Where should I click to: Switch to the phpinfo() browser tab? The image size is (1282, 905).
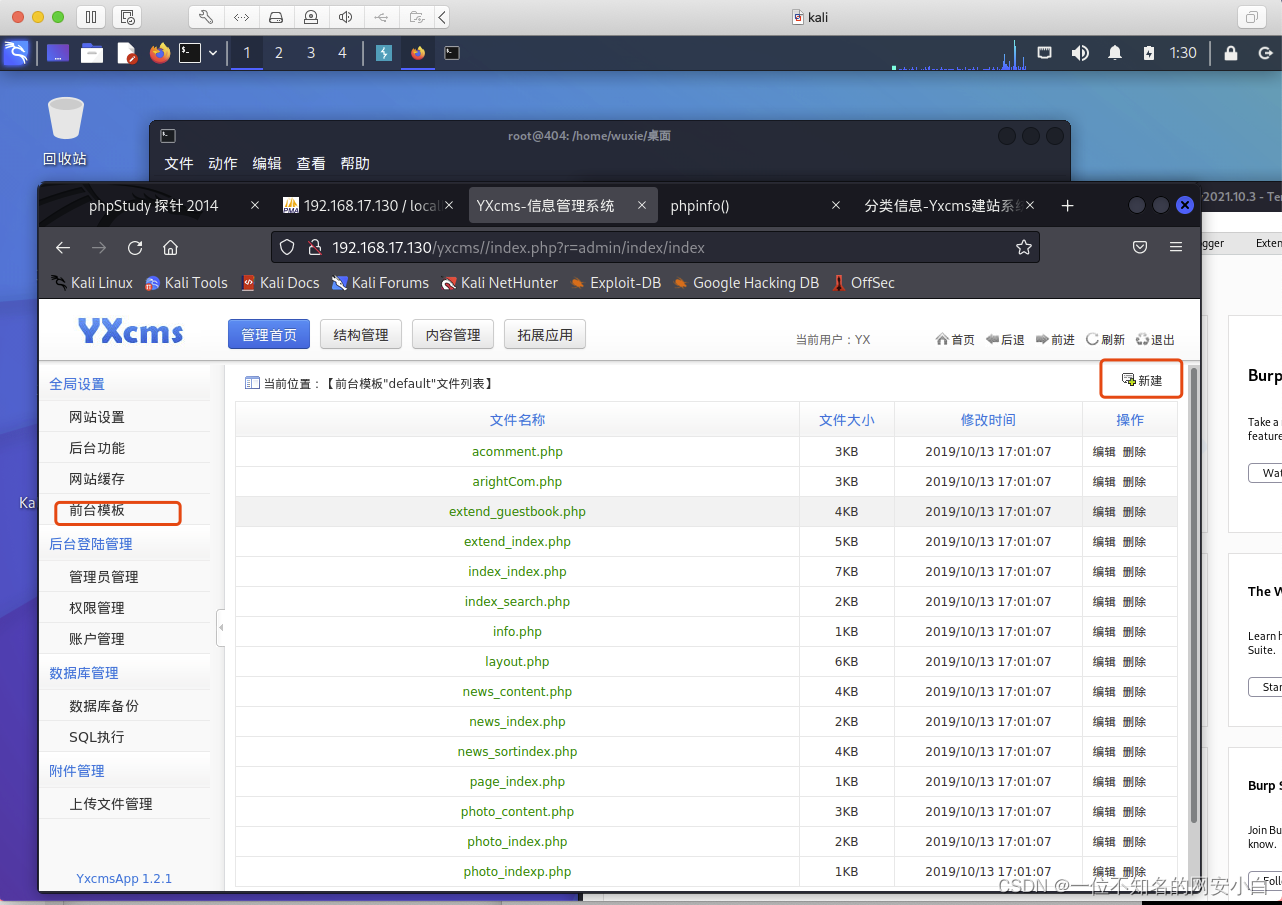pyautogui.click(x=700, y=205)
